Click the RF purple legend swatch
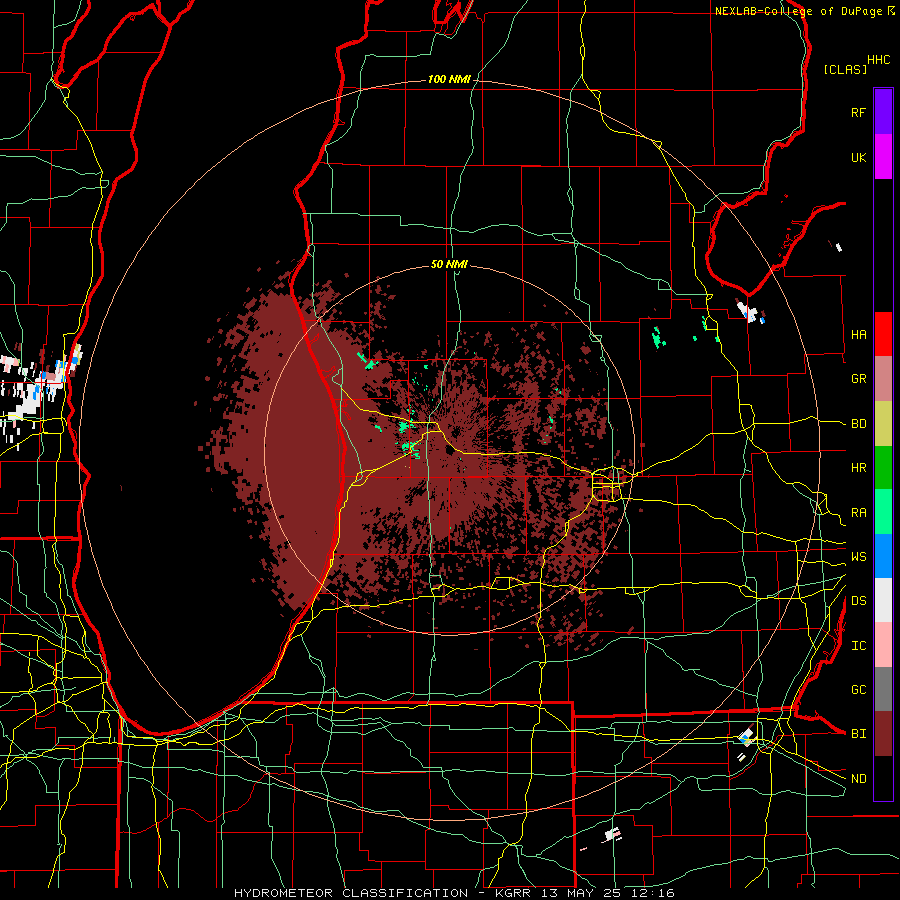The height and width of the screenshot is (900, 900). coord(883,112)
